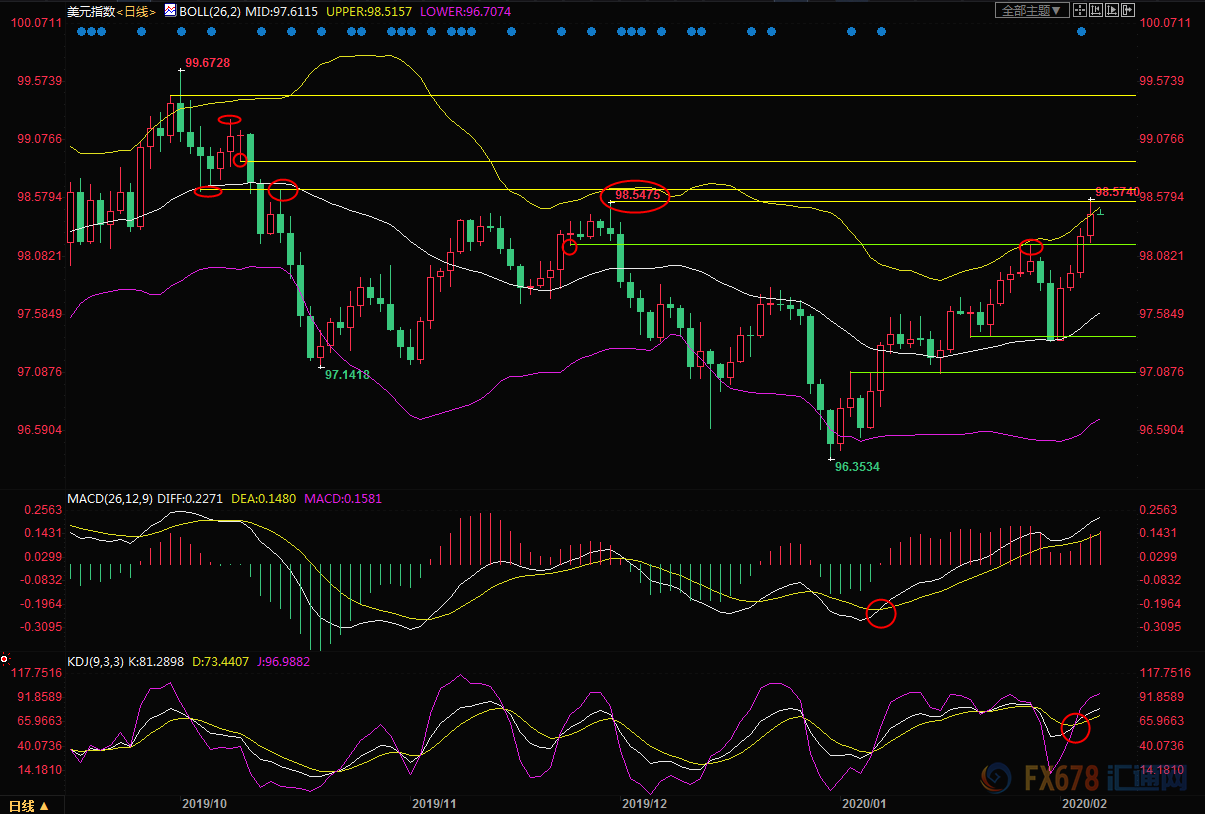Click the BOLL indicator chart icon
Screen dimensions: 1205x814
pos(169,11)
